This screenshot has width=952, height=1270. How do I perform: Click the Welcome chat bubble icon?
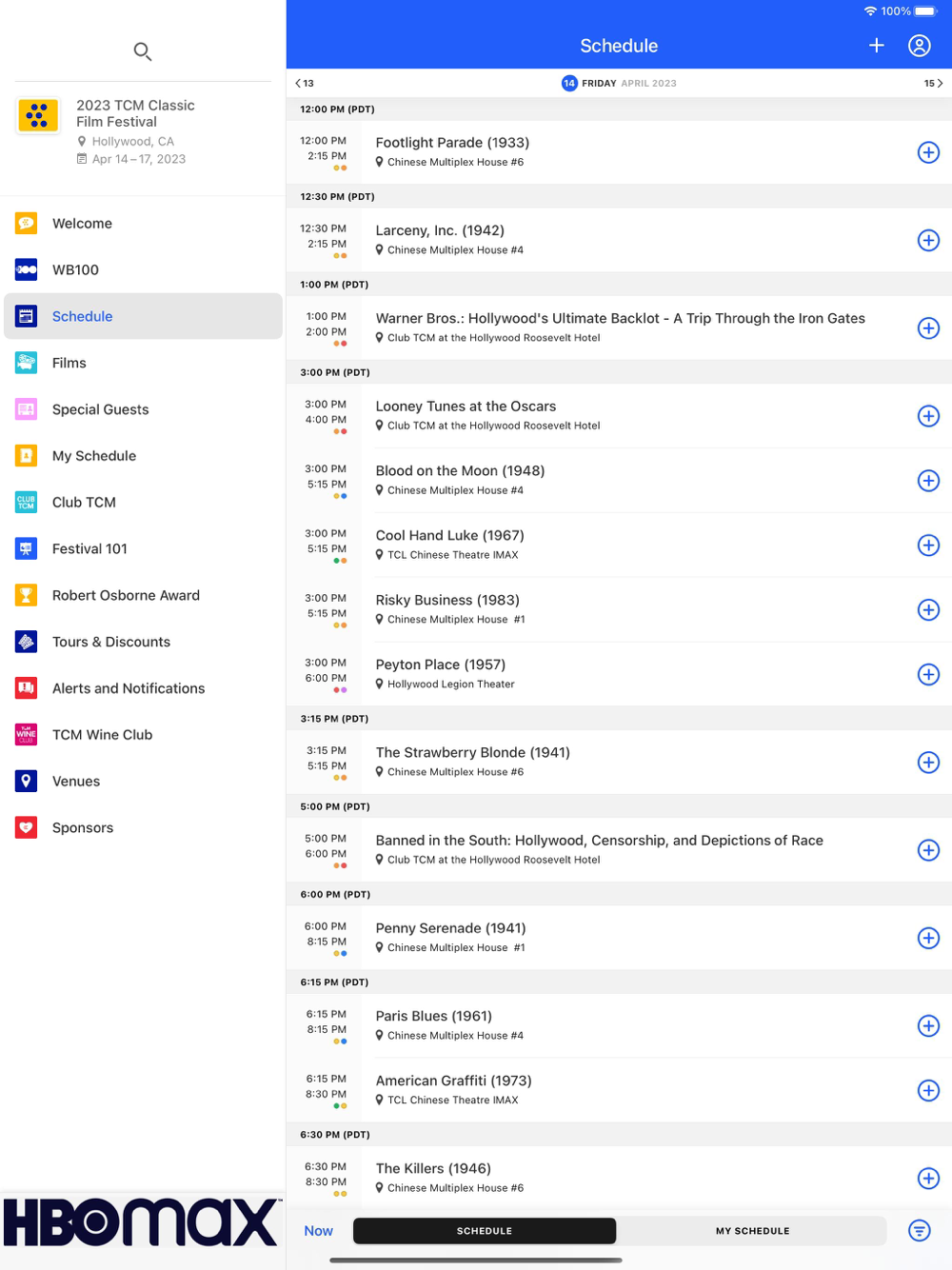(27, 223)
